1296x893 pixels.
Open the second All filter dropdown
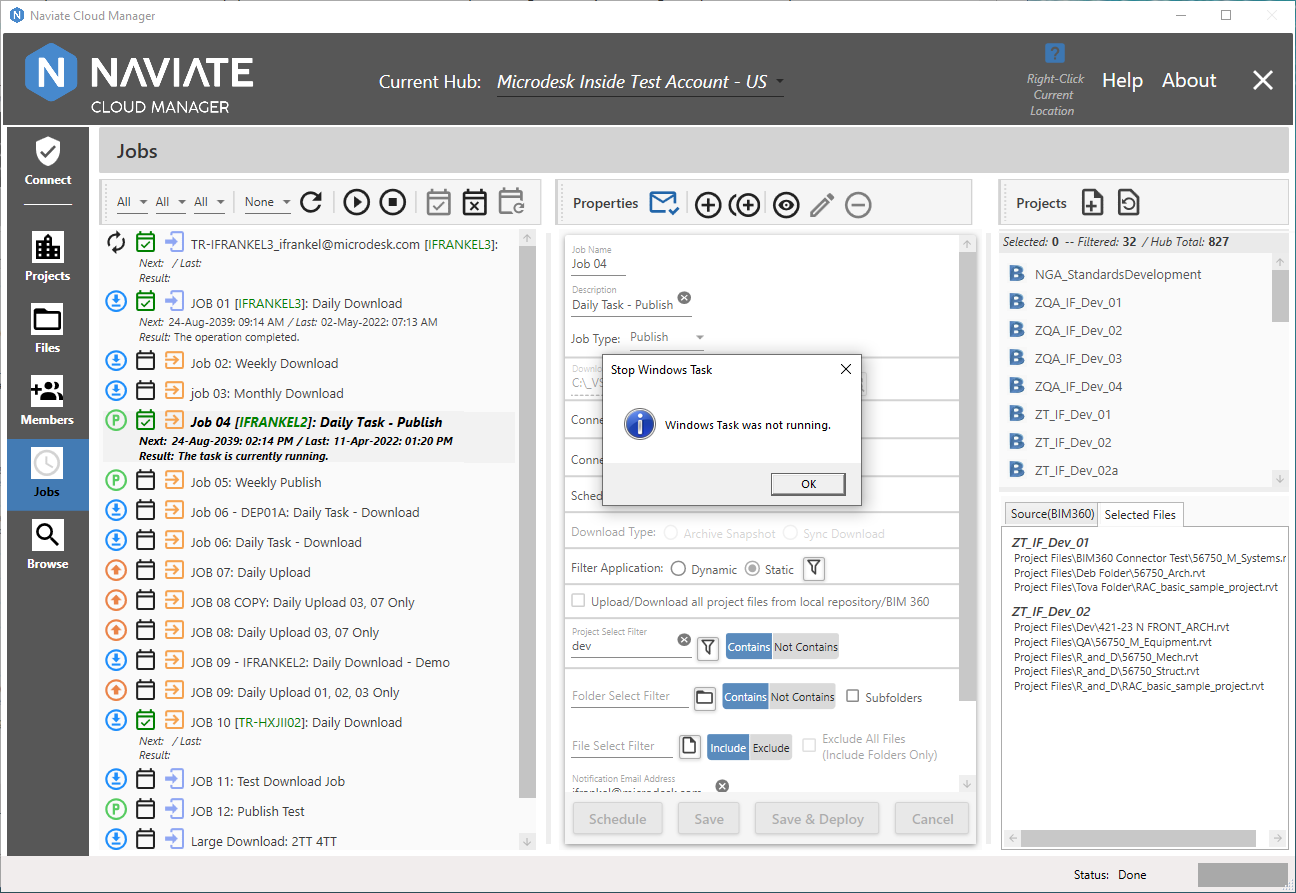tap(171, 202)
